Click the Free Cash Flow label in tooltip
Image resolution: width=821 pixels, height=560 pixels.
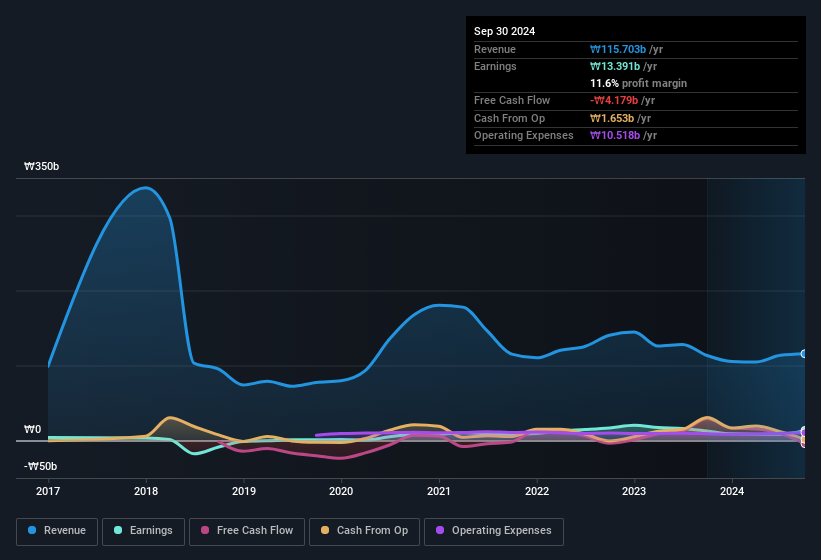pyautogui.click(x=512, y=100)
